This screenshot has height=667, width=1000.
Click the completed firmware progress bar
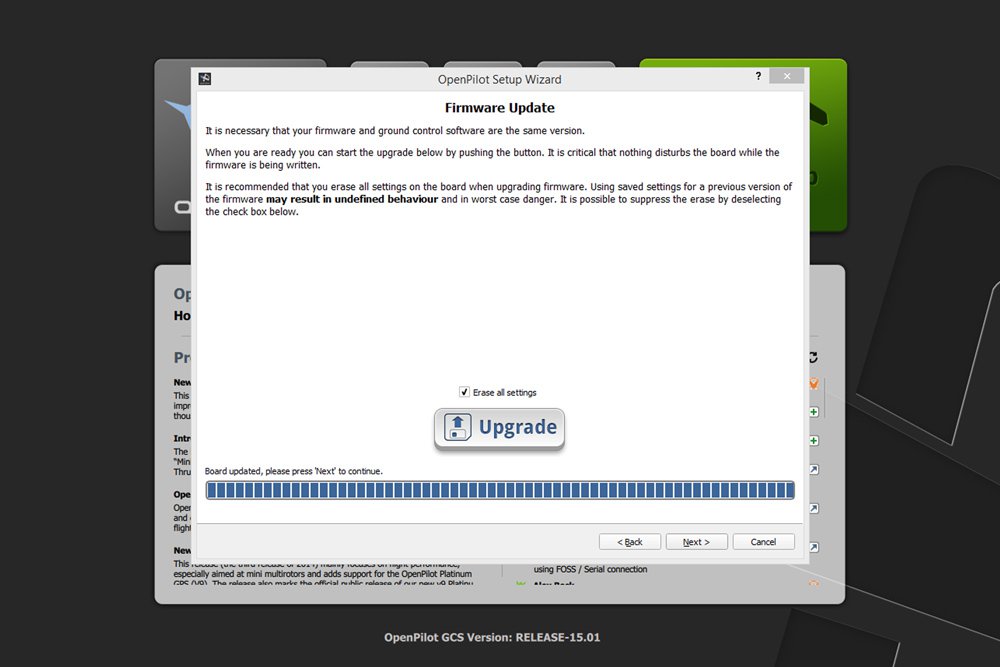click(x=499, y=490)
